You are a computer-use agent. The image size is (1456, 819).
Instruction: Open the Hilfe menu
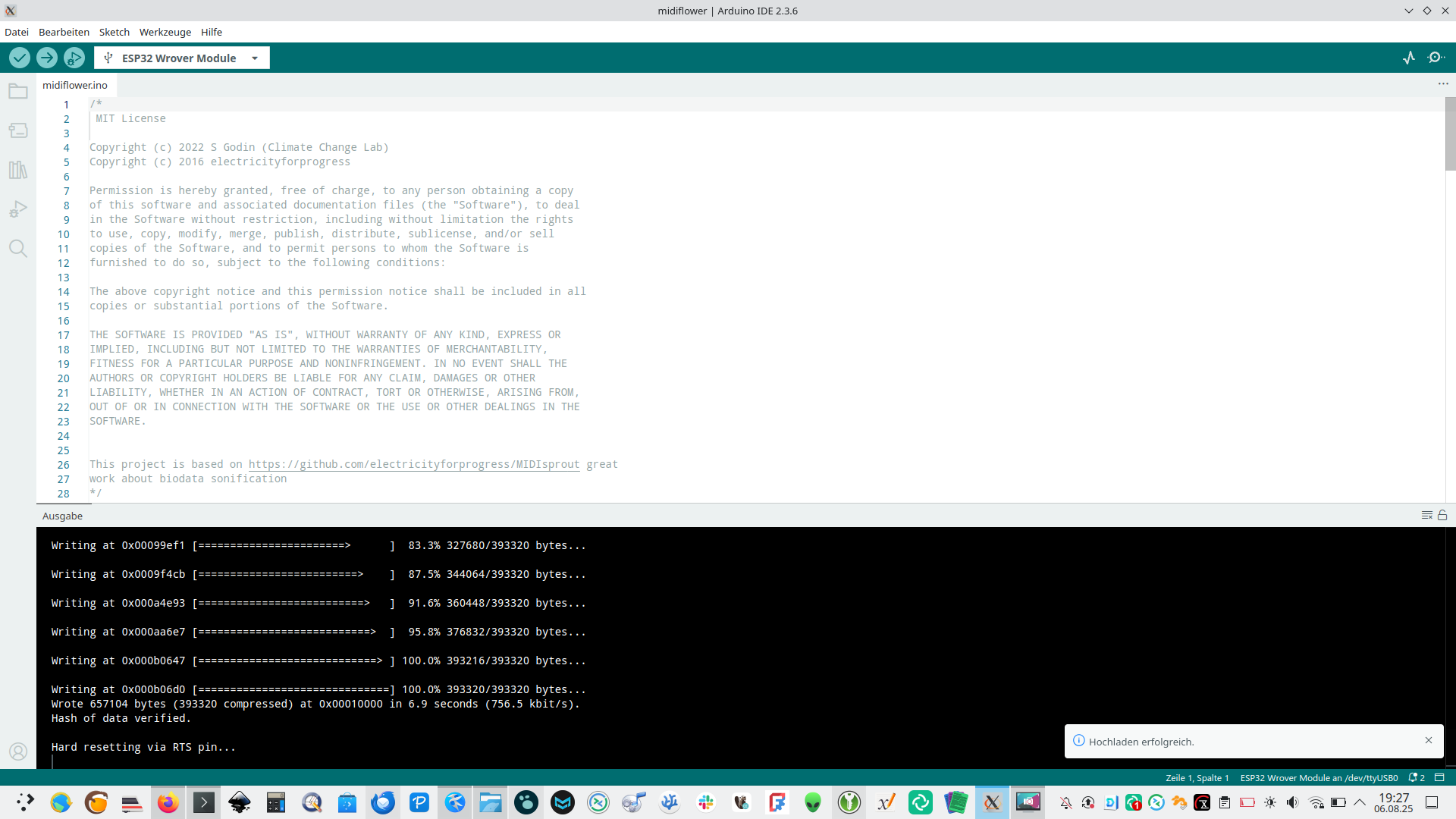212,32
